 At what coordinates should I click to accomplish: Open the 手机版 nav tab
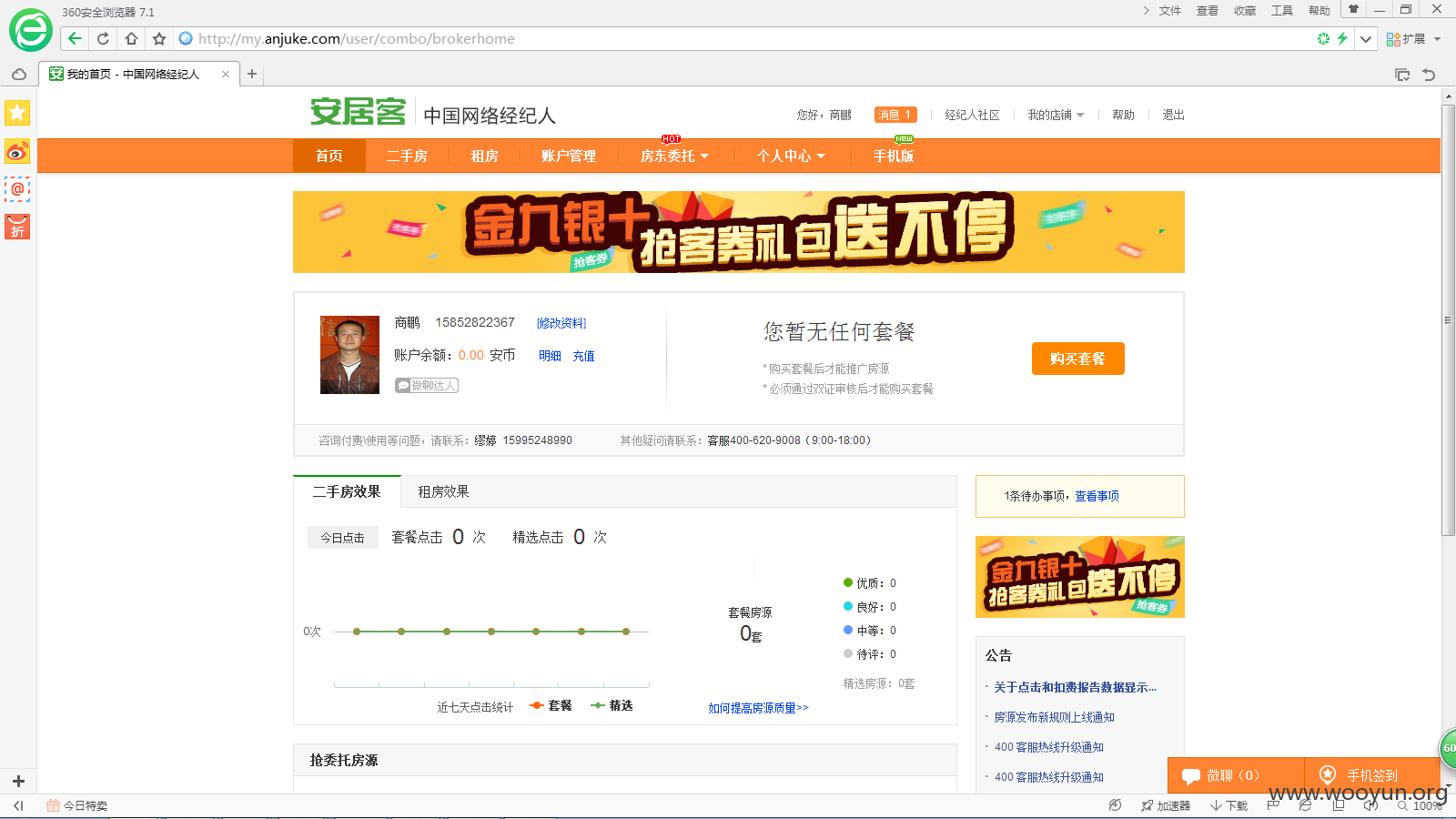[x=894, y=156]
